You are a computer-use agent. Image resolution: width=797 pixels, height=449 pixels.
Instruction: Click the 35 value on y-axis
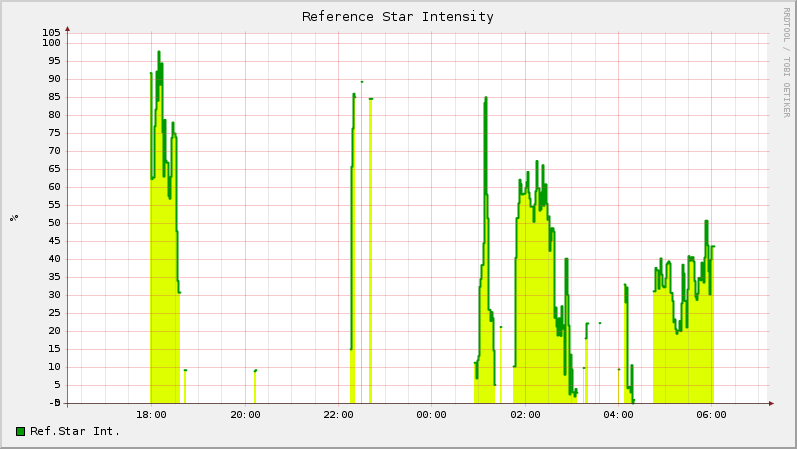click(54, 277)
